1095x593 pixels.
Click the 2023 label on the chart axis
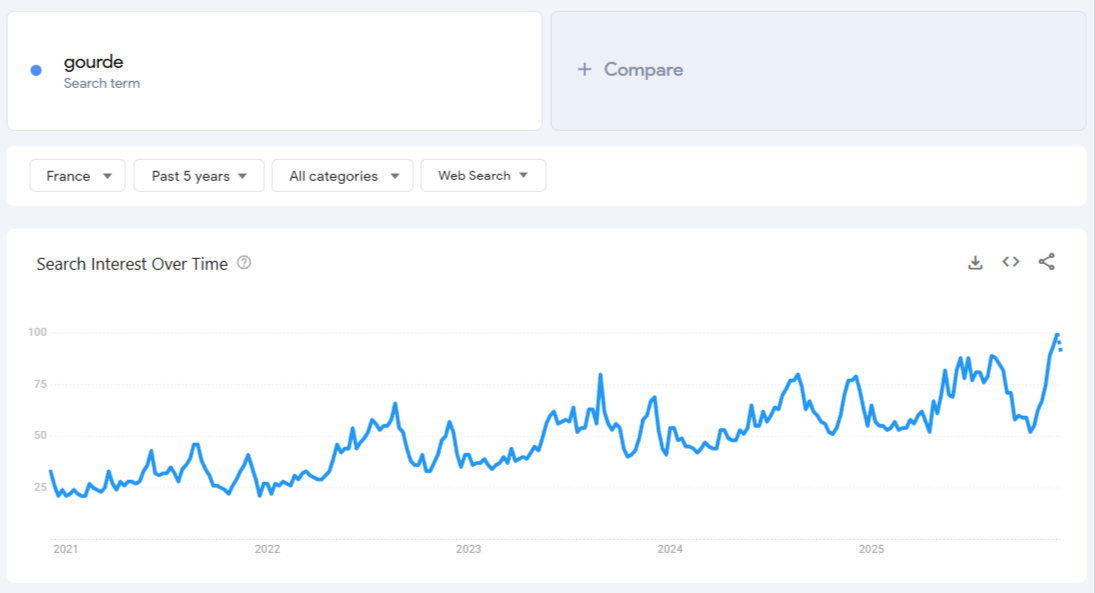[x=470, y=548]
